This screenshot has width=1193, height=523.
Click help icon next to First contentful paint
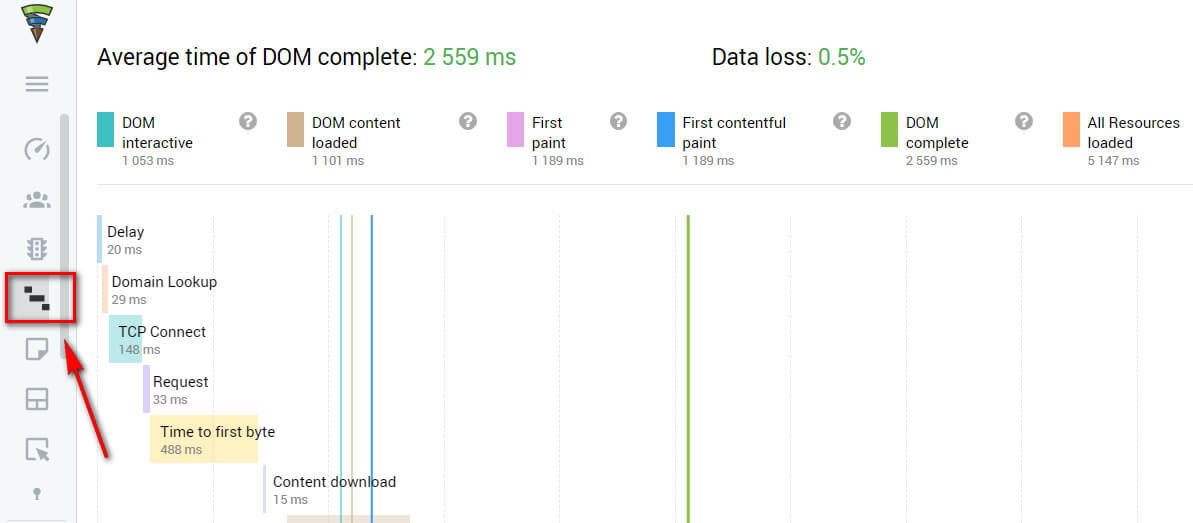[842, 121]
